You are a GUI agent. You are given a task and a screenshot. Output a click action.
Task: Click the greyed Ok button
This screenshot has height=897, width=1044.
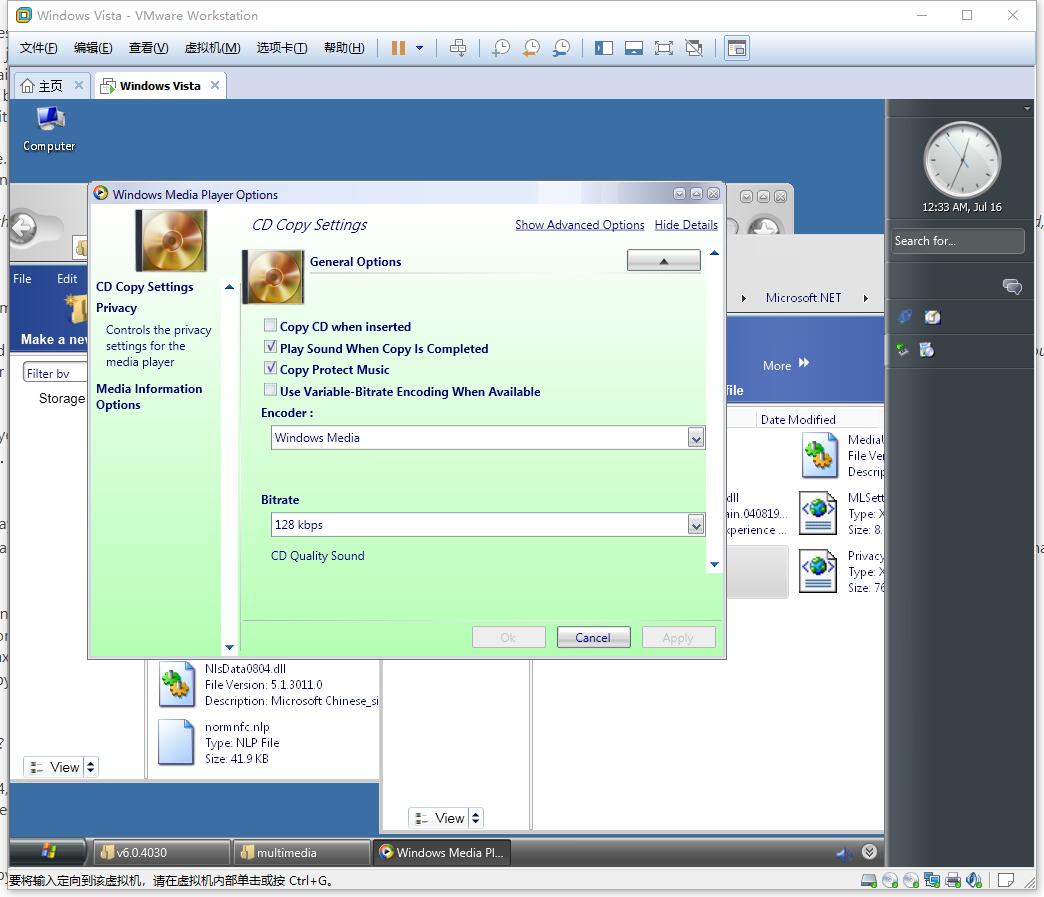pos(509,638)
